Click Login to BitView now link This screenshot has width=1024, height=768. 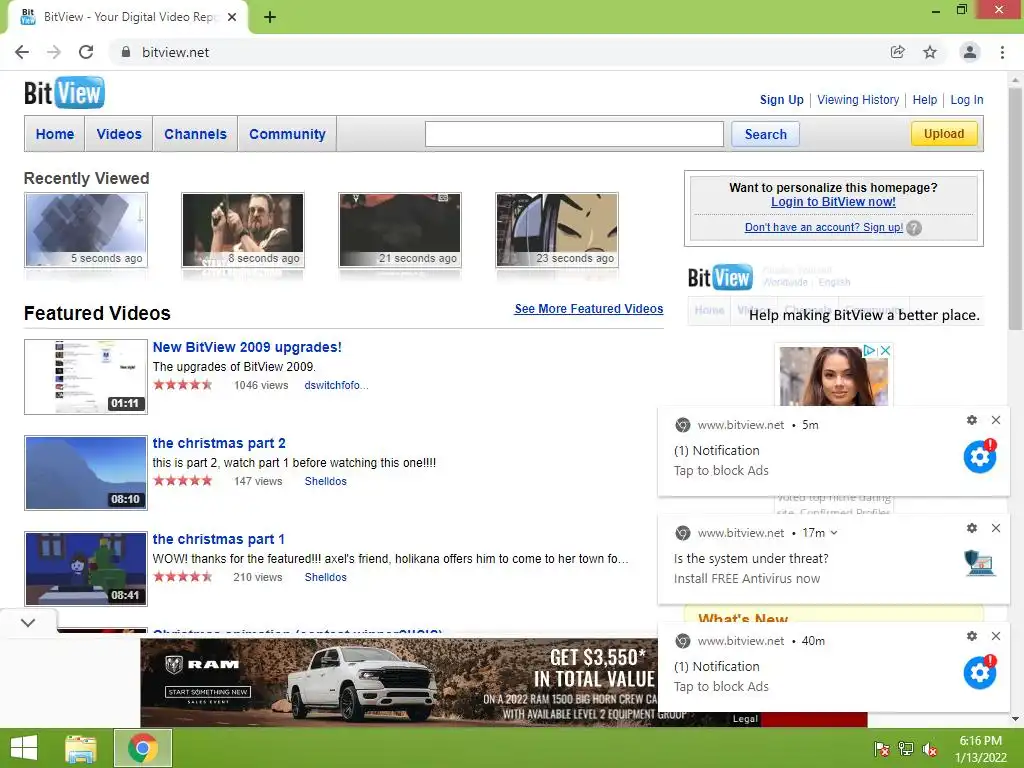click(833, 202)
